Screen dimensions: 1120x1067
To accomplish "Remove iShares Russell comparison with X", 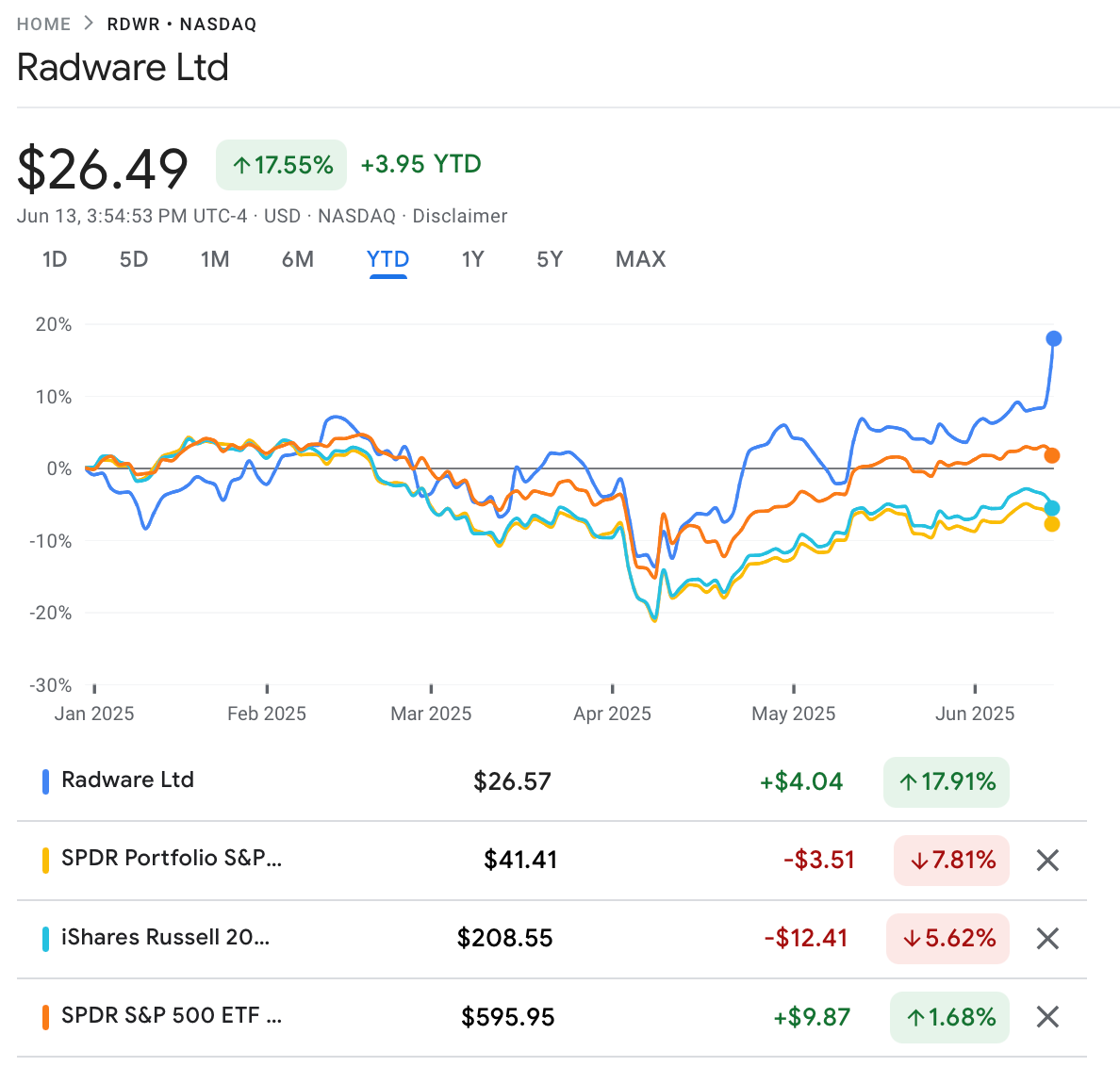I will tap(1047, 939).
